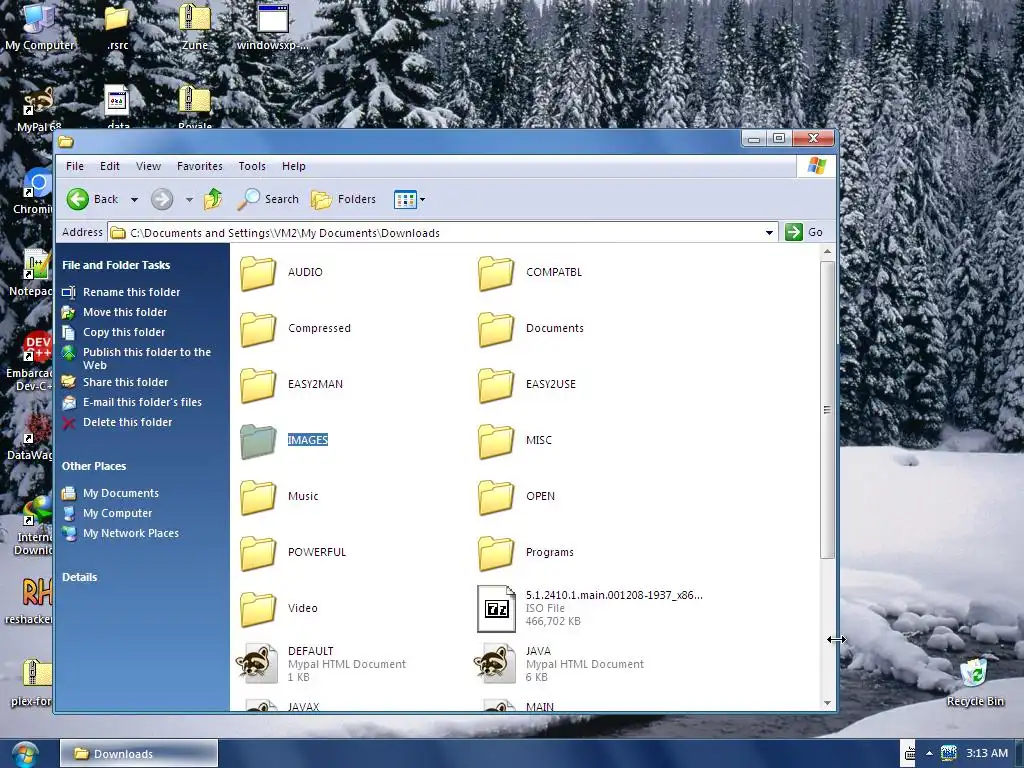1024x768 pixels.
Task: Collapse the File and Folder Tasks section
Action: [116, 265]
